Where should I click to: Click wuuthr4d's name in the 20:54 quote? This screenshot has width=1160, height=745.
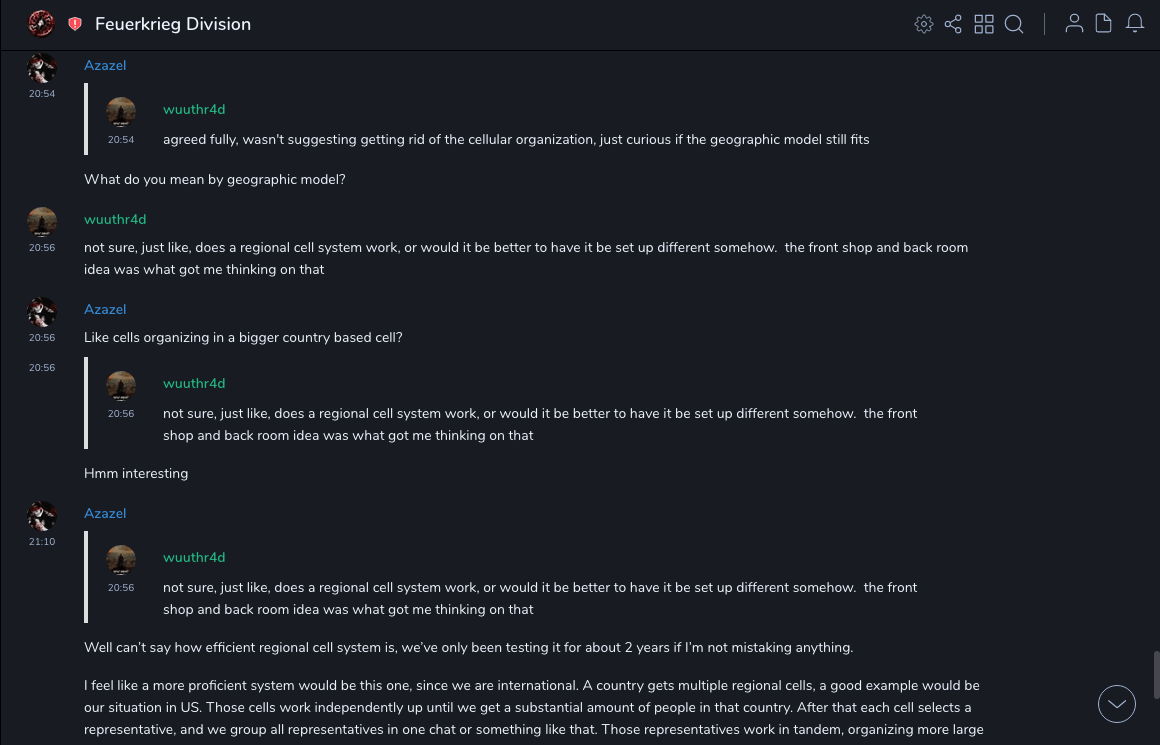click(194, 109)
